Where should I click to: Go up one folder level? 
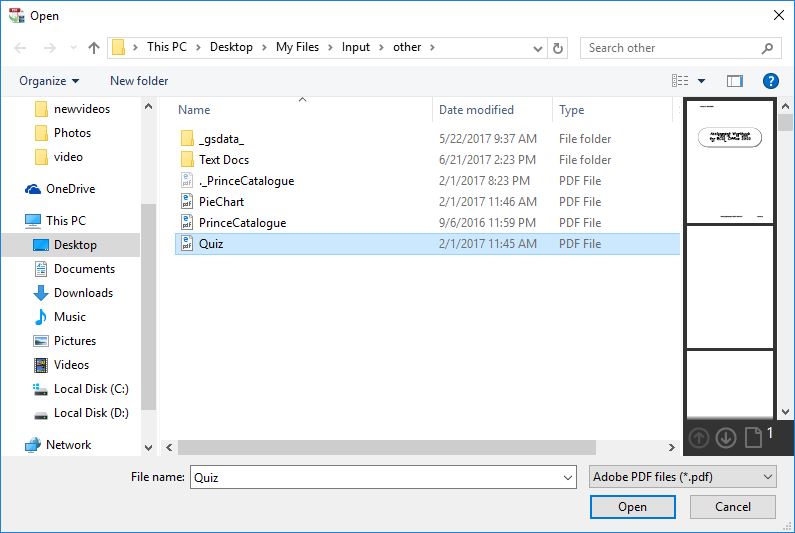click(x=94, y=48)
